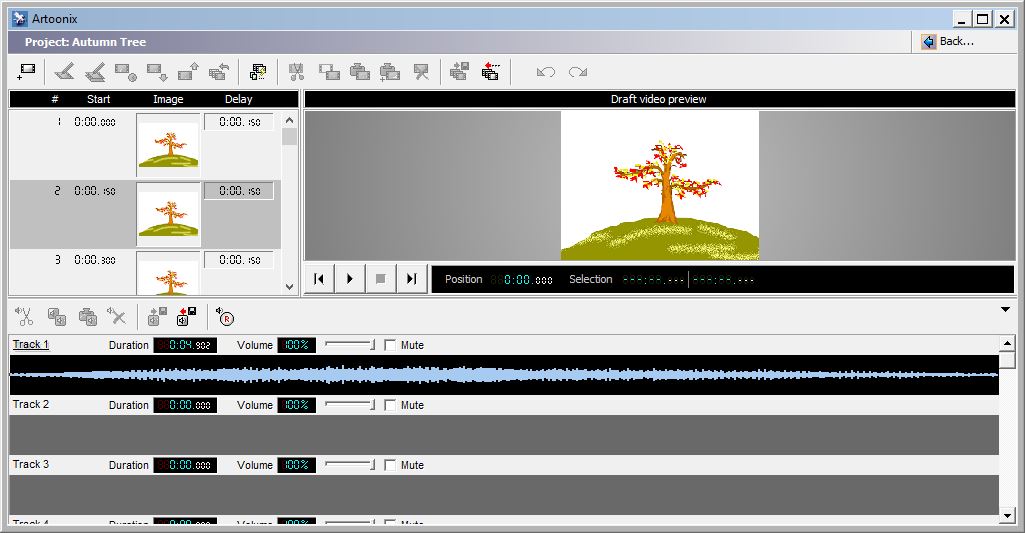Viewport: 1025px width, 533px height.
Task: Click the undo arrow icon
Action: tap(546, 72)
